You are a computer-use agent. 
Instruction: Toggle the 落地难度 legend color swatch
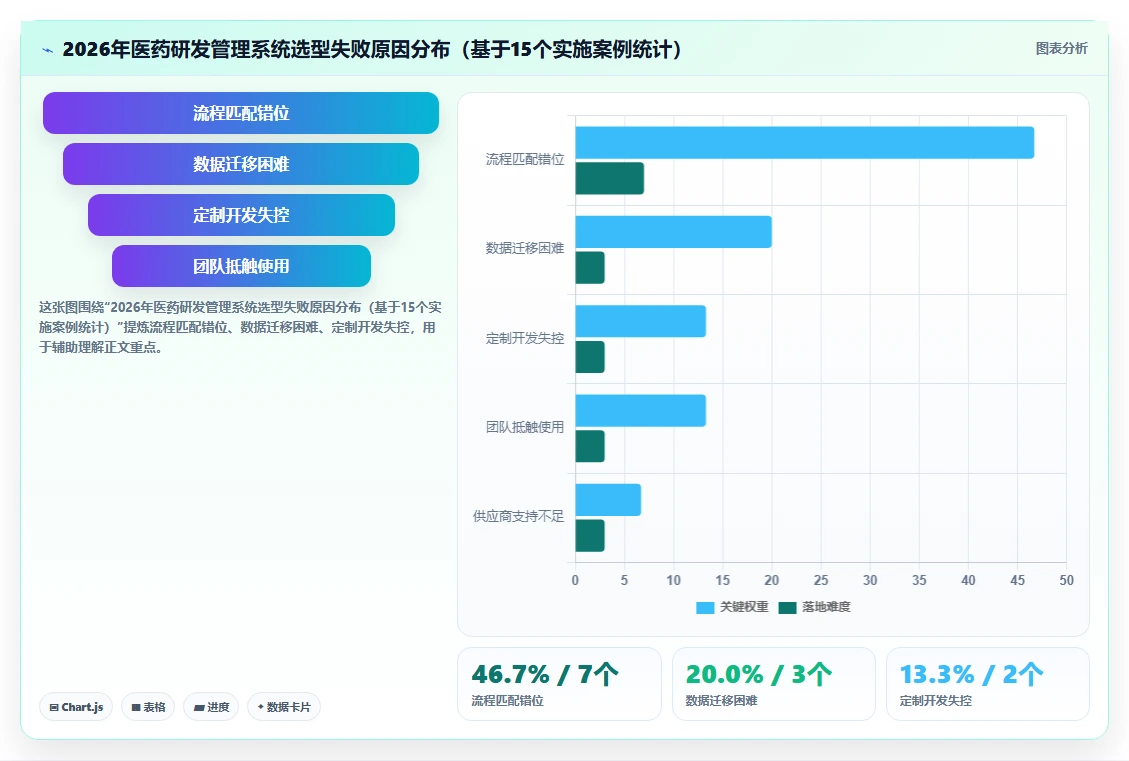point(788,608)
